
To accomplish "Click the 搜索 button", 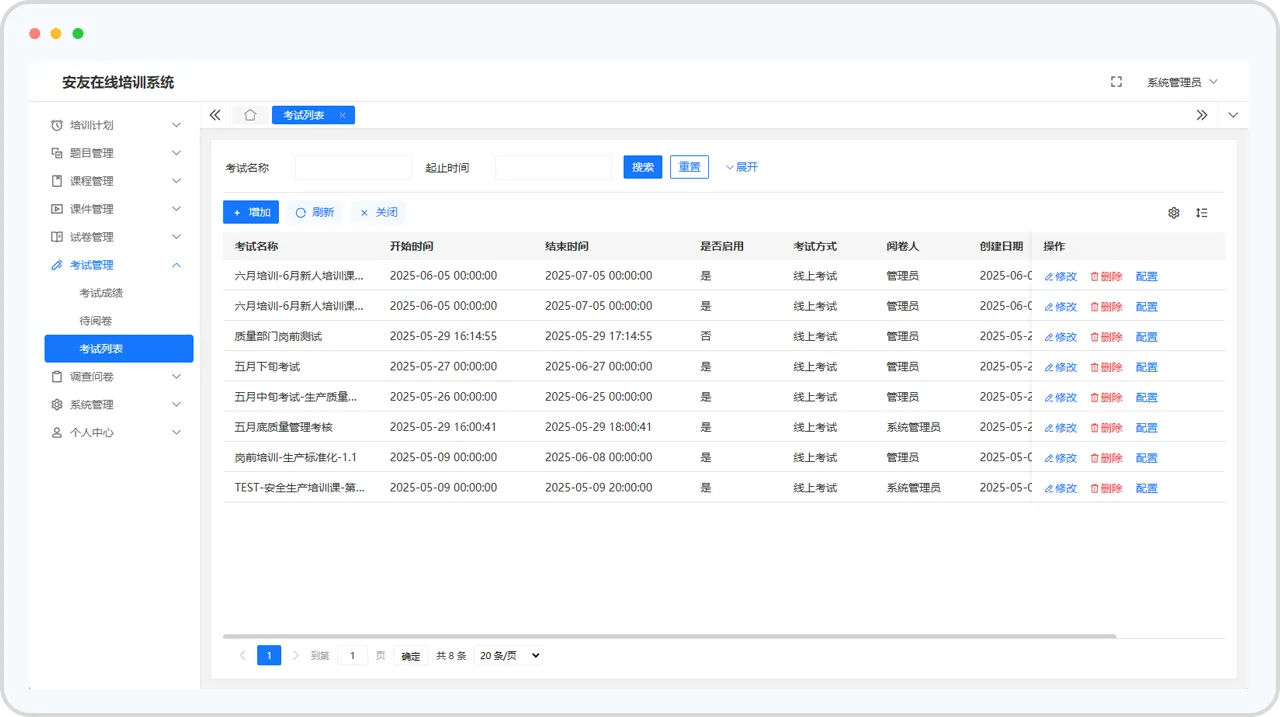I will tap(643, 167).
